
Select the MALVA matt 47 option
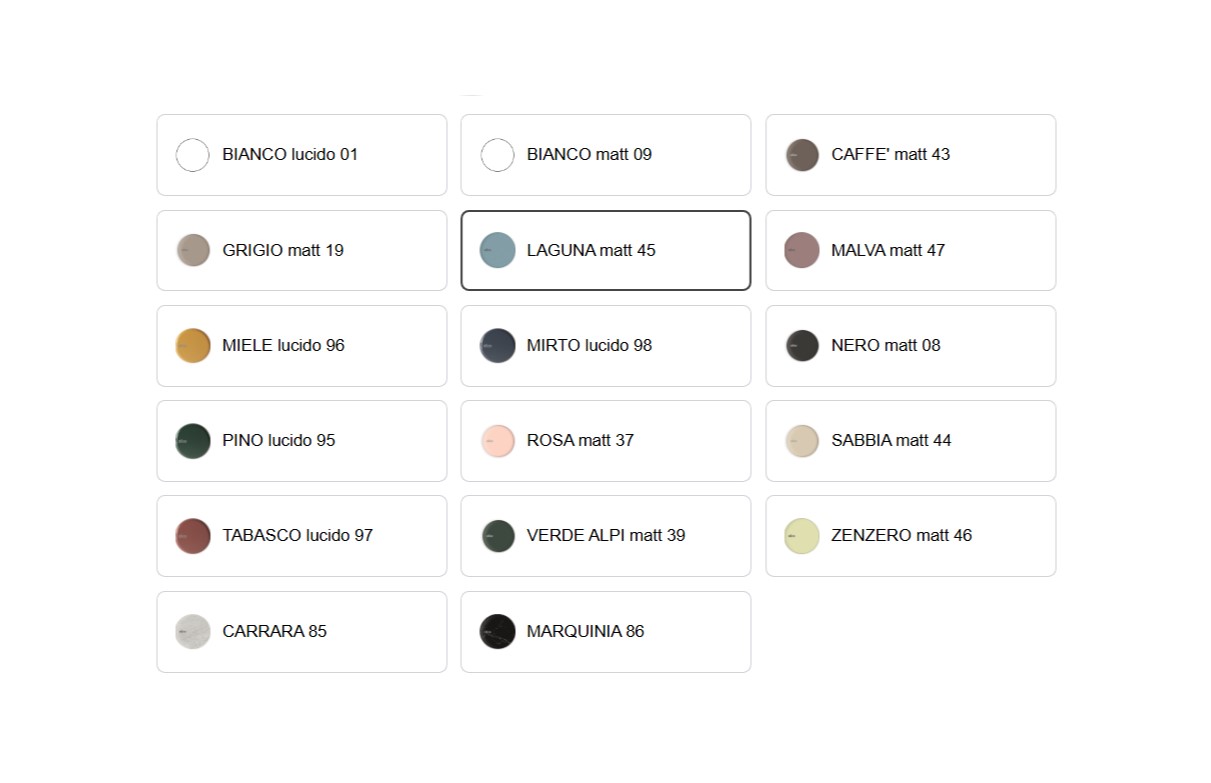910,250
